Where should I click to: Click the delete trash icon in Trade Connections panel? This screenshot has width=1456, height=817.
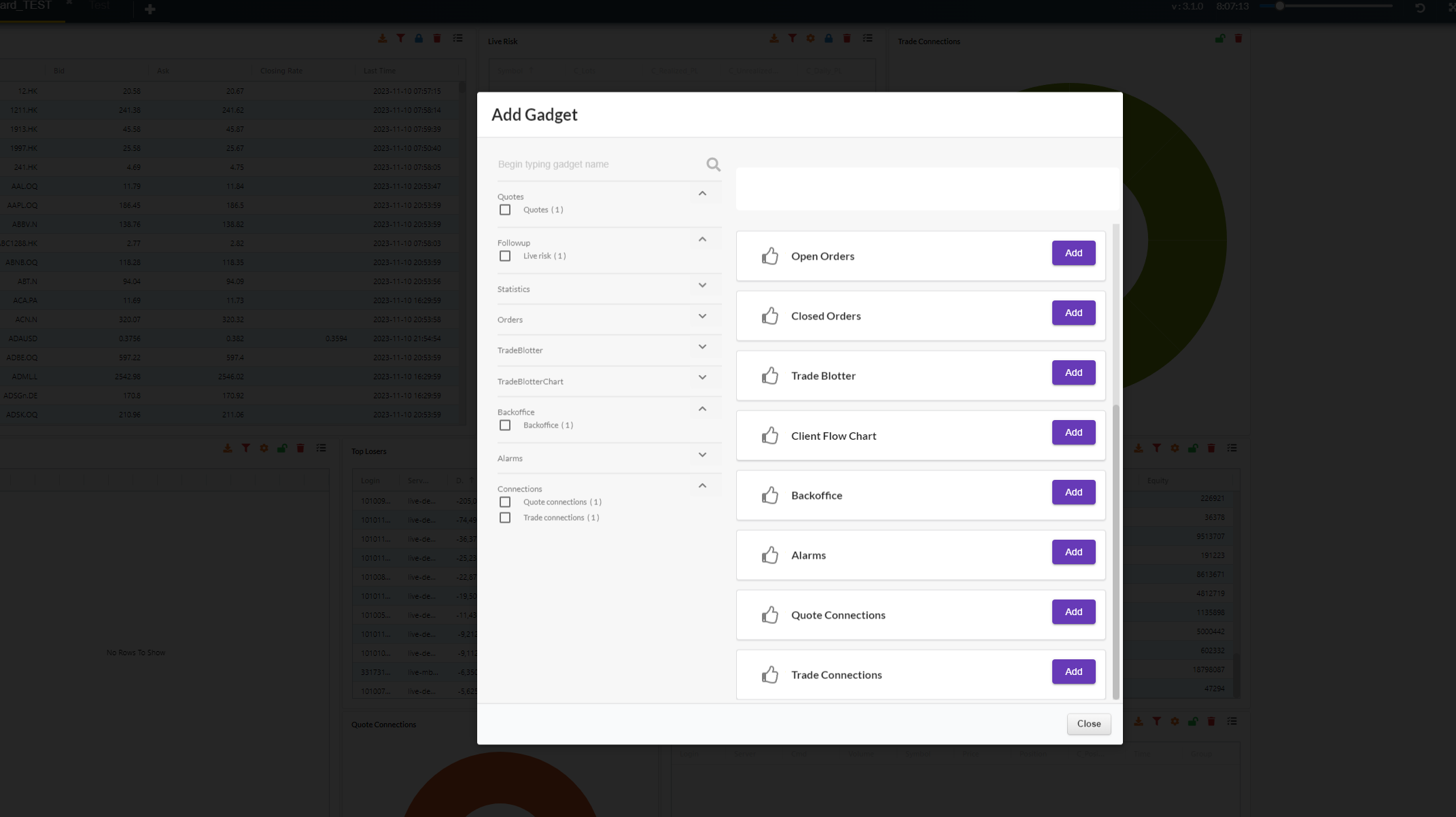1238,39
